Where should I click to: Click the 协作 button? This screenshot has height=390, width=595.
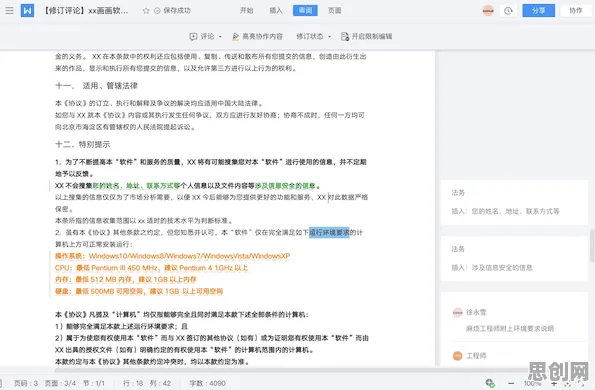(576, 11)
